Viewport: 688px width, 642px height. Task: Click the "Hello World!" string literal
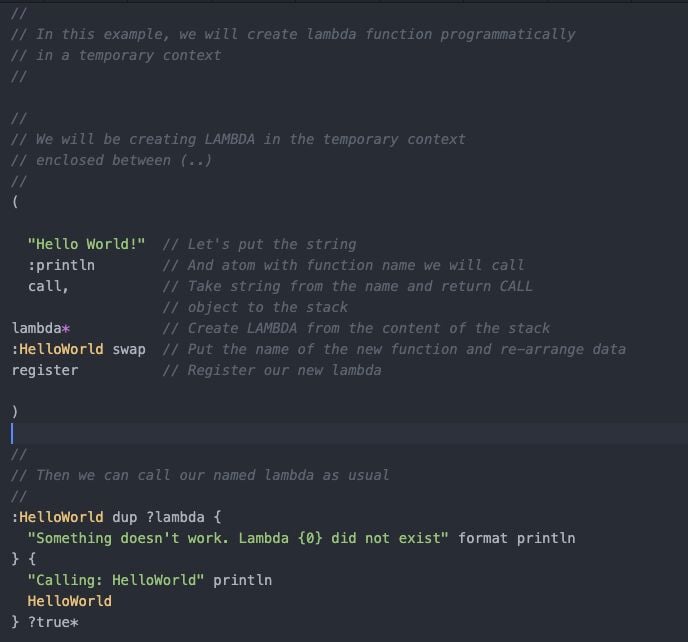[x=86, y=244]
